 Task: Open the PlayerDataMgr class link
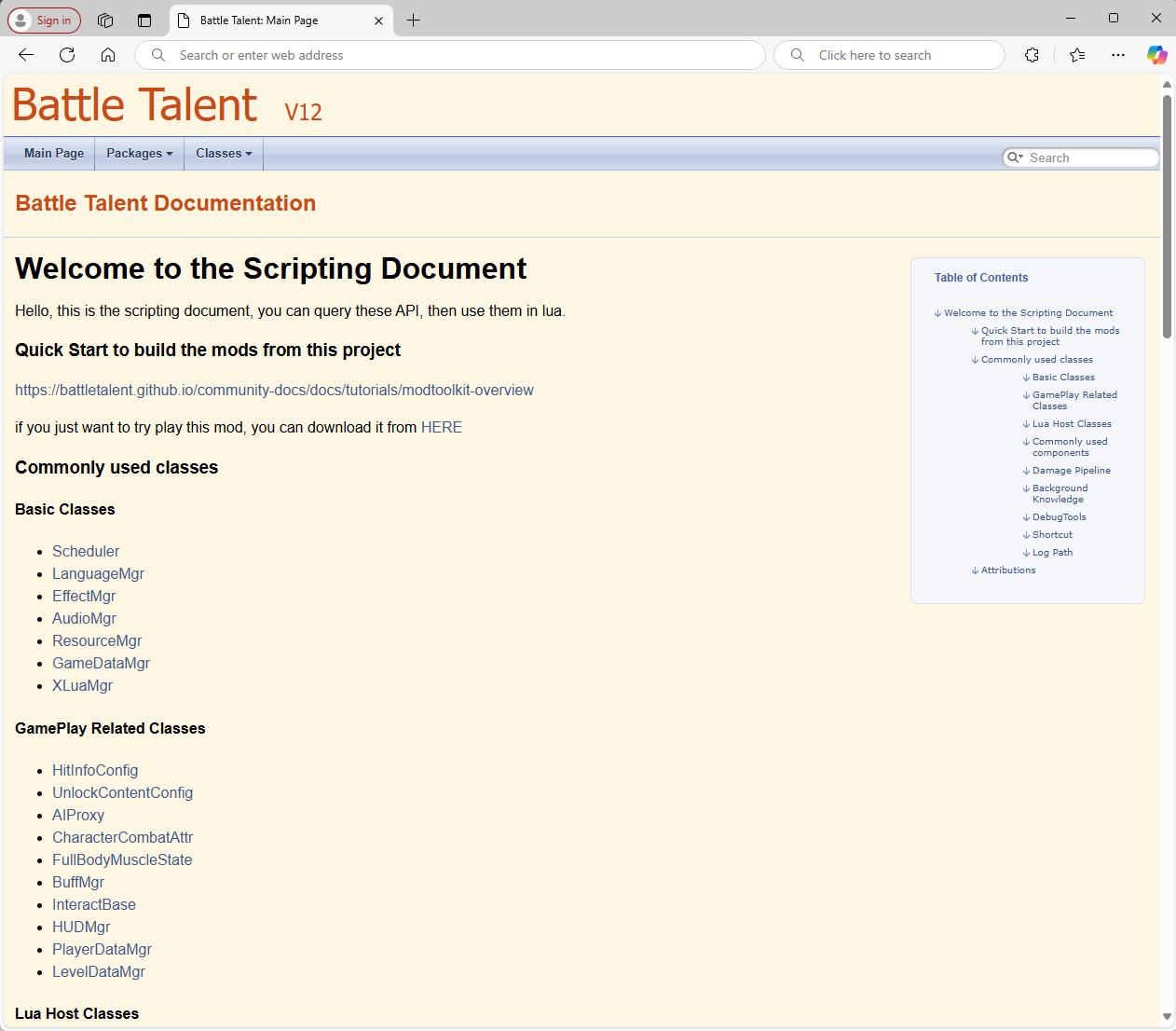pyautogui.click(x=102, y=949)
